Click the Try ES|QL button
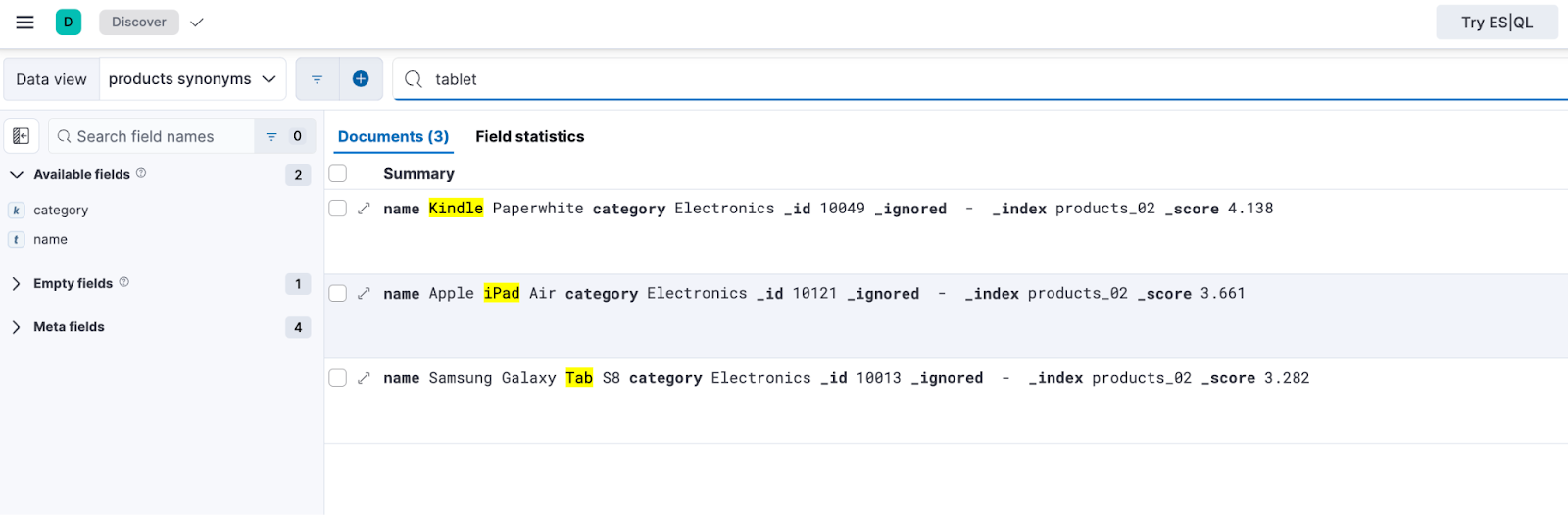Viewport: 1568px width, 515px height. (x=1496, y=22)
